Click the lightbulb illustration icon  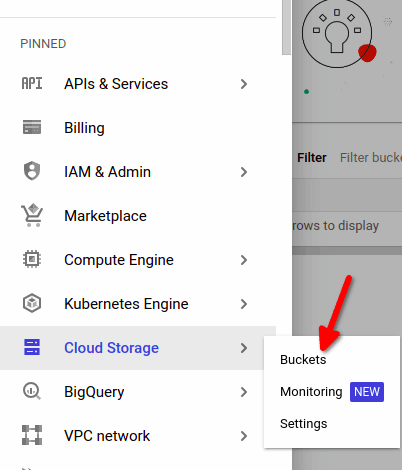(337, 33)
